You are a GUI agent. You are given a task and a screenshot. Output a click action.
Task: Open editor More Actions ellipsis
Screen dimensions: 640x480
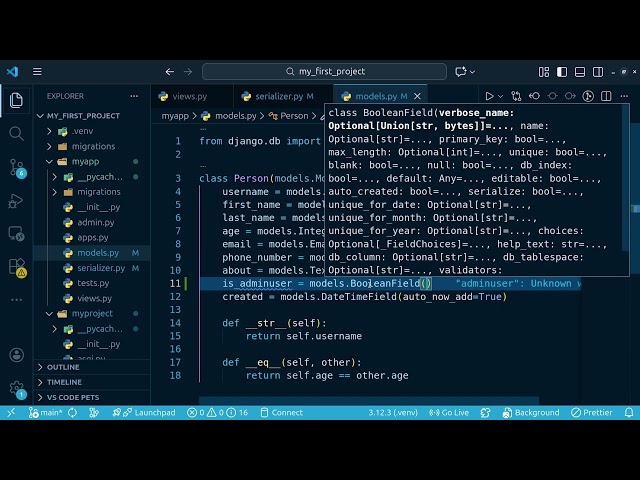coord(624,96)
